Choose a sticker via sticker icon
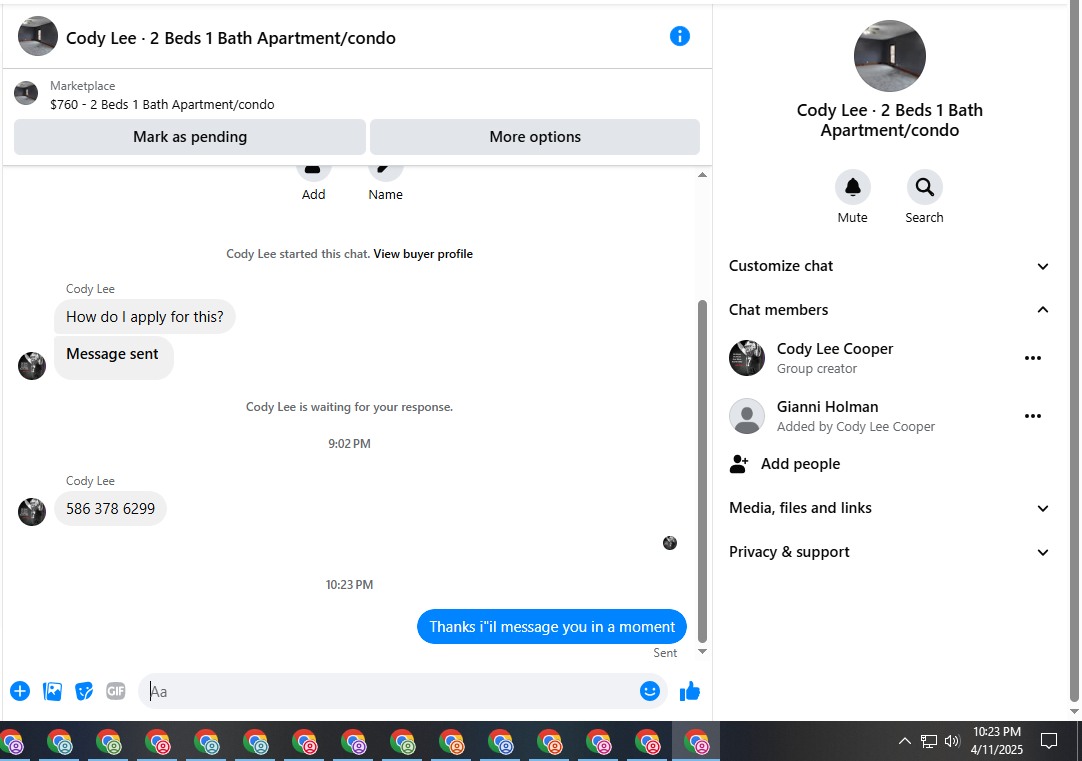 pos(84,691)
